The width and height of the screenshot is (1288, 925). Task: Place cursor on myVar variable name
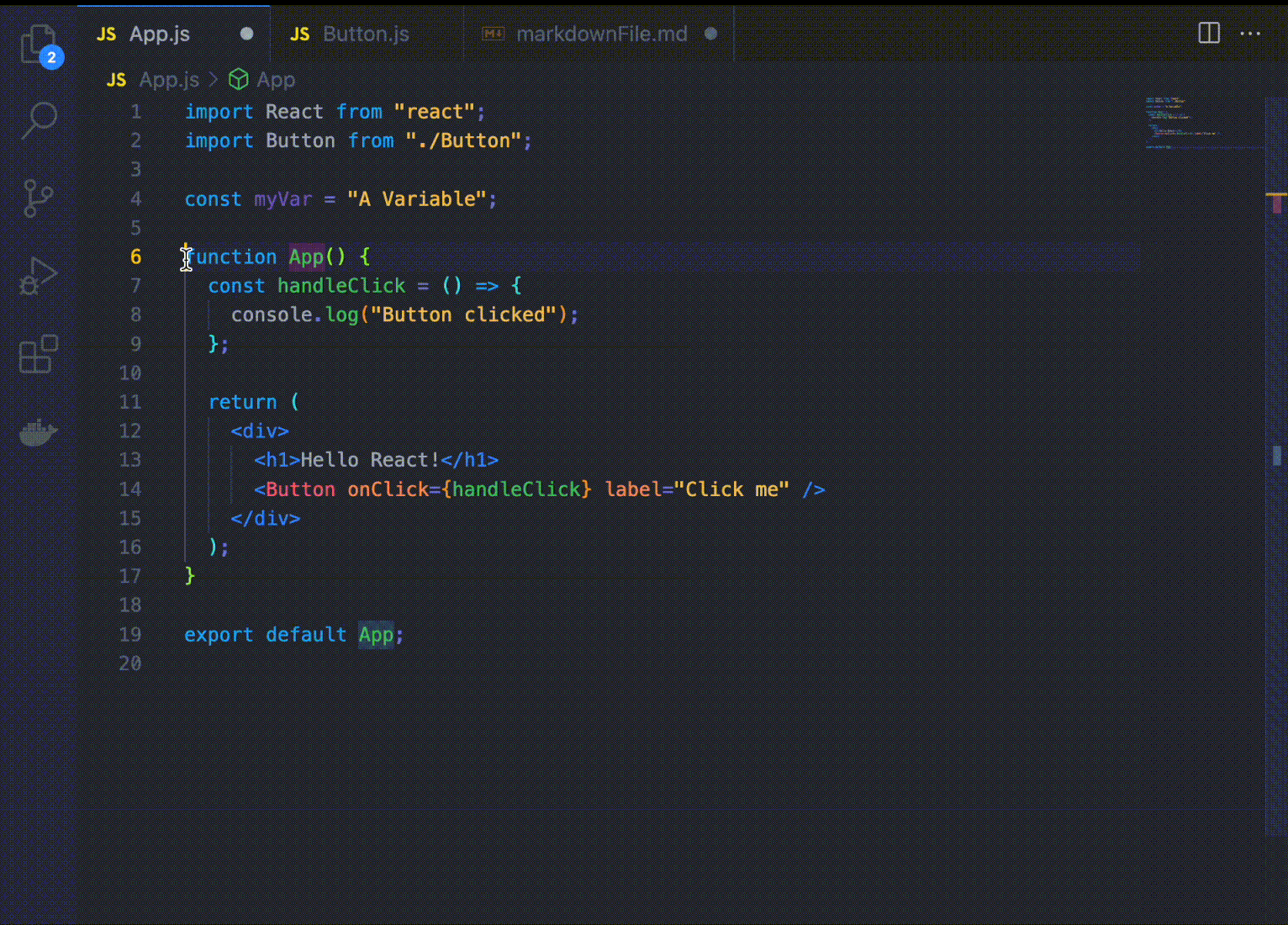(x=282, y=199)
